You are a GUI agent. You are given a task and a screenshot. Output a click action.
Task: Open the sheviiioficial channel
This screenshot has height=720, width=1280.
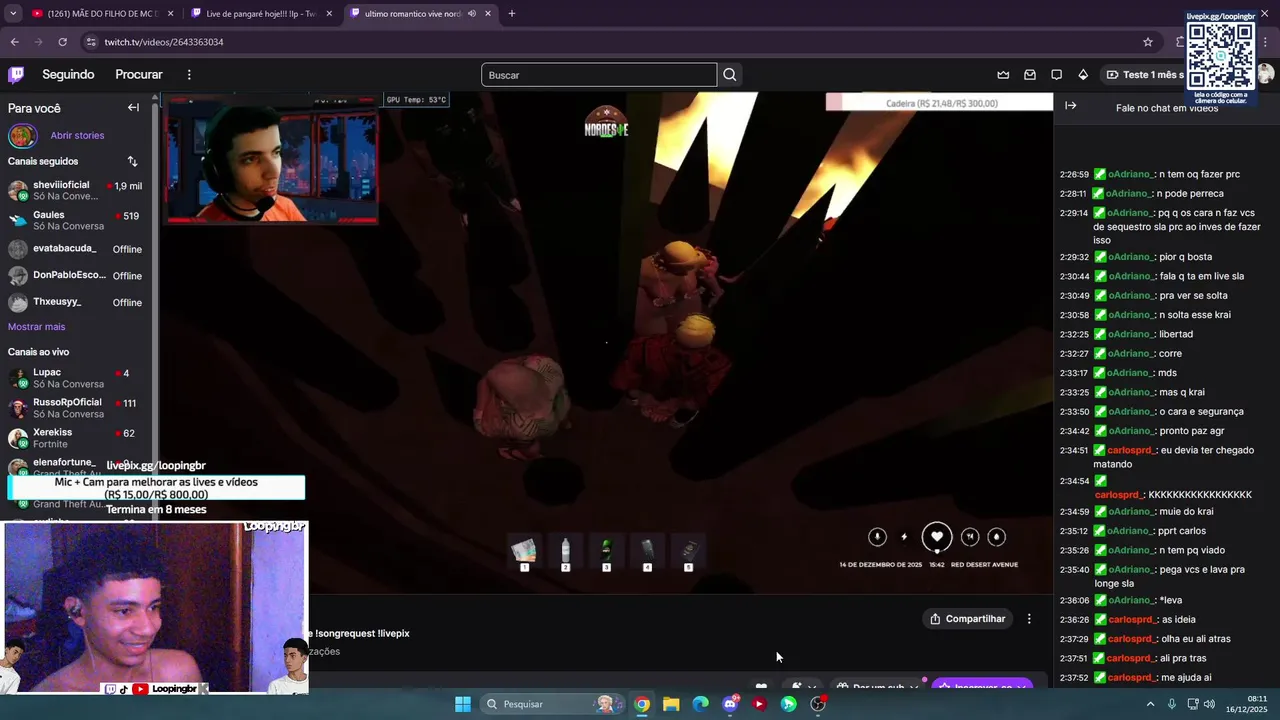pyautogui.click(x=76, y=191)
